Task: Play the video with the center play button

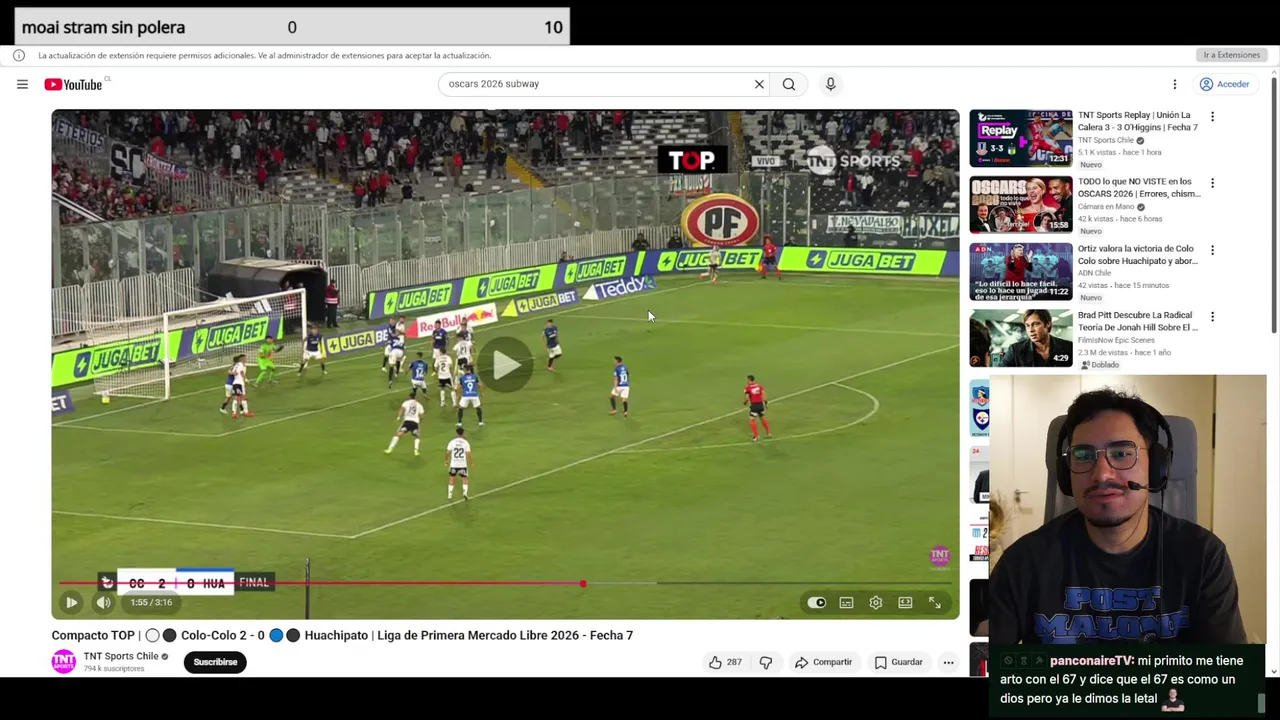Action: pos(505,365)
